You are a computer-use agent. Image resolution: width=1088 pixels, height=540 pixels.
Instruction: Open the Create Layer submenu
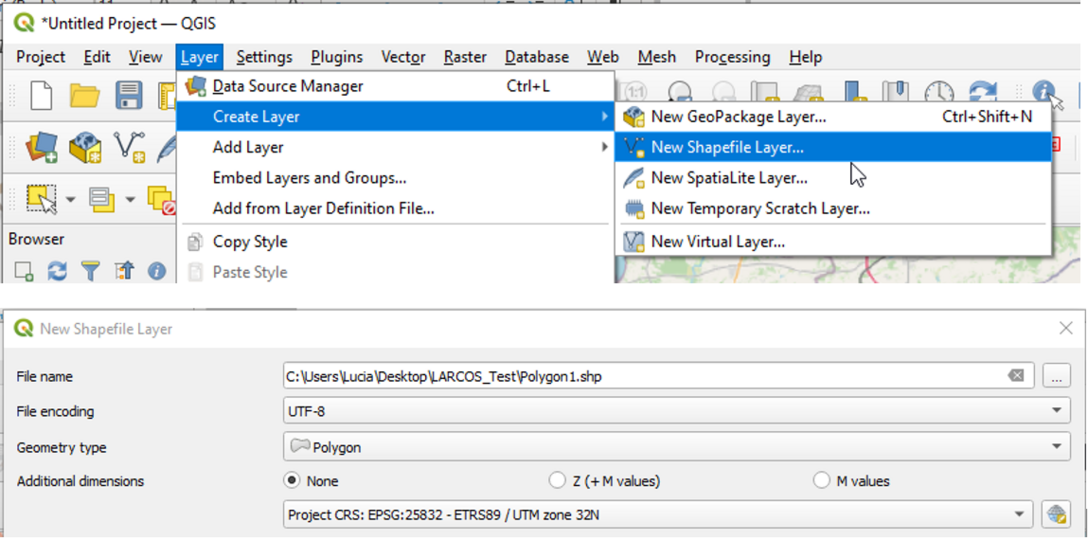396,117
